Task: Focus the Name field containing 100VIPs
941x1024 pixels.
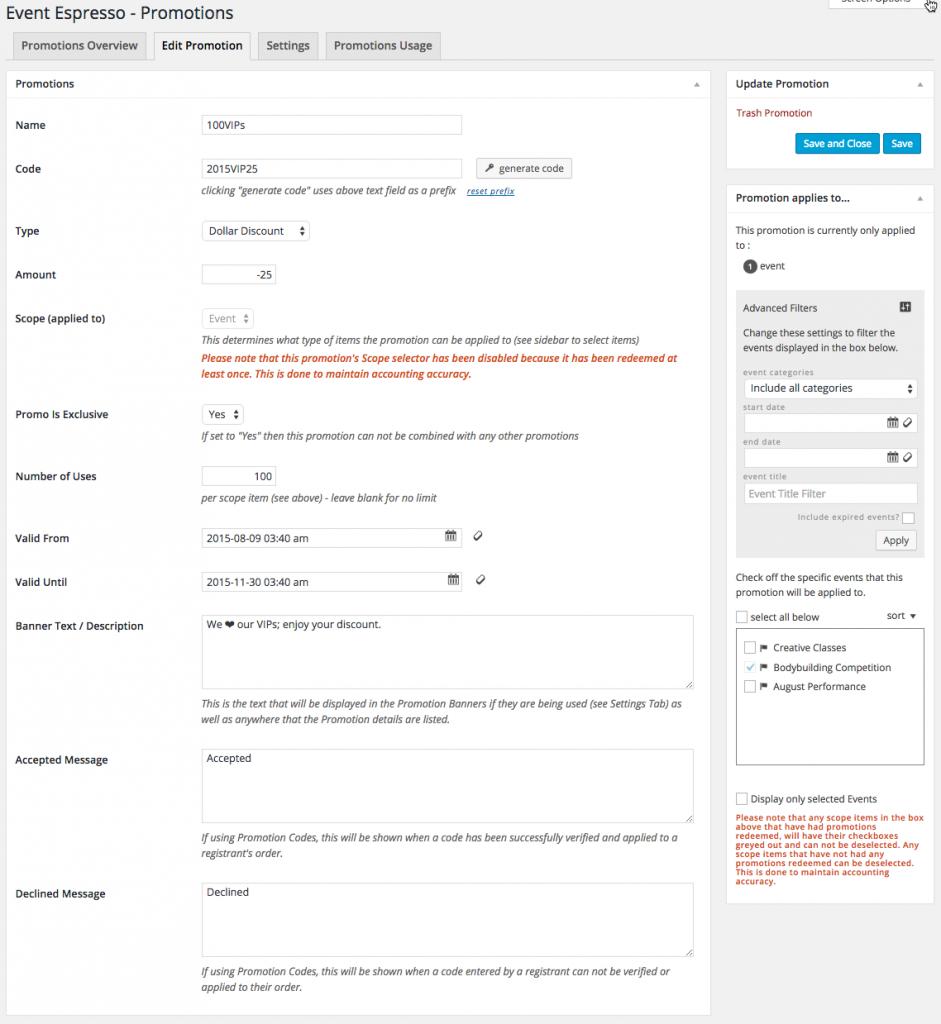Action: pyautogui.click(x=332, y=125)
